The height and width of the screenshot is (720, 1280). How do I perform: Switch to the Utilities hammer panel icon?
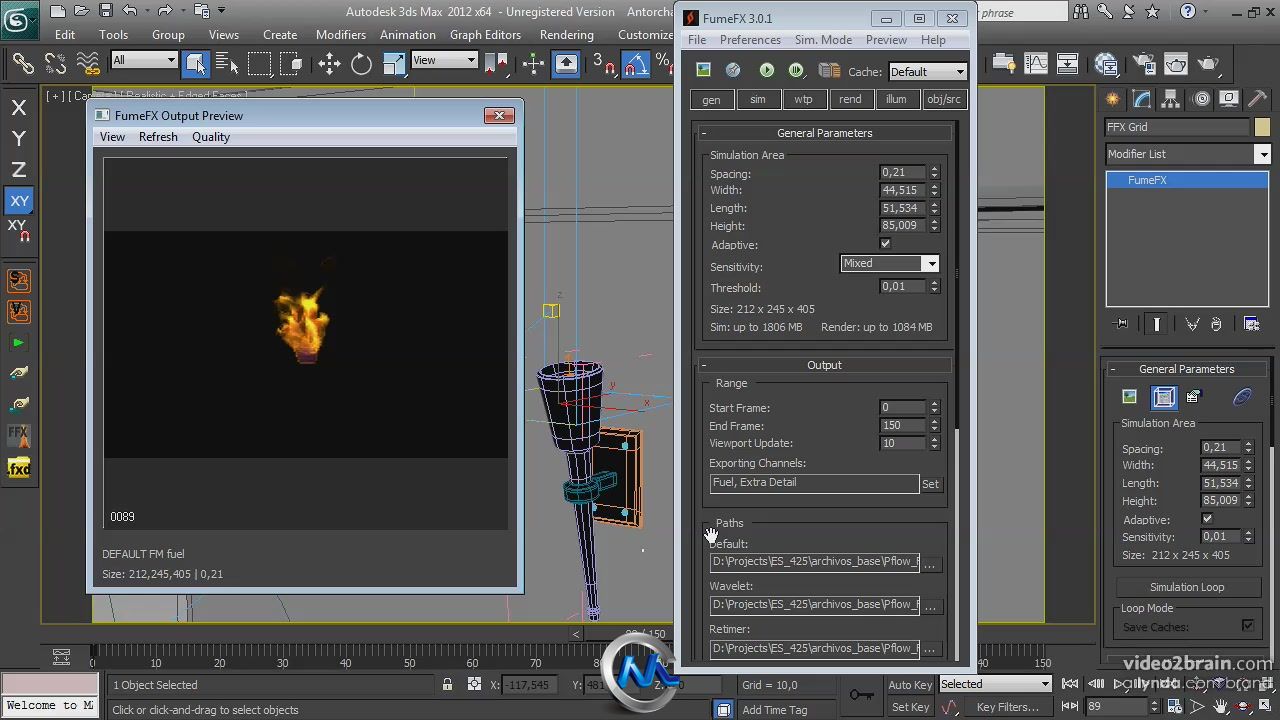click(1258, 98)
